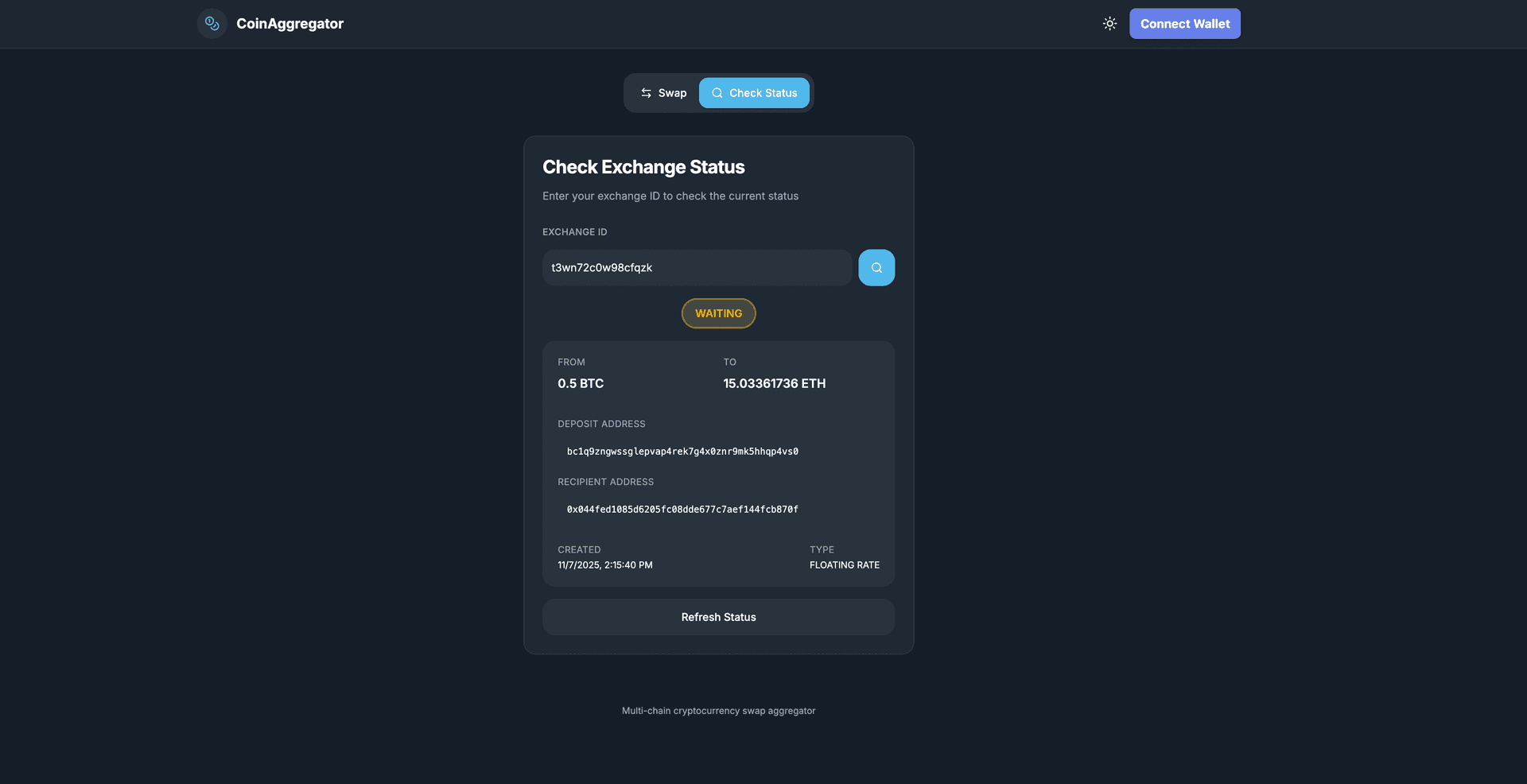Click the created timestamp 11/7/2025

click(x=604, y=565)
